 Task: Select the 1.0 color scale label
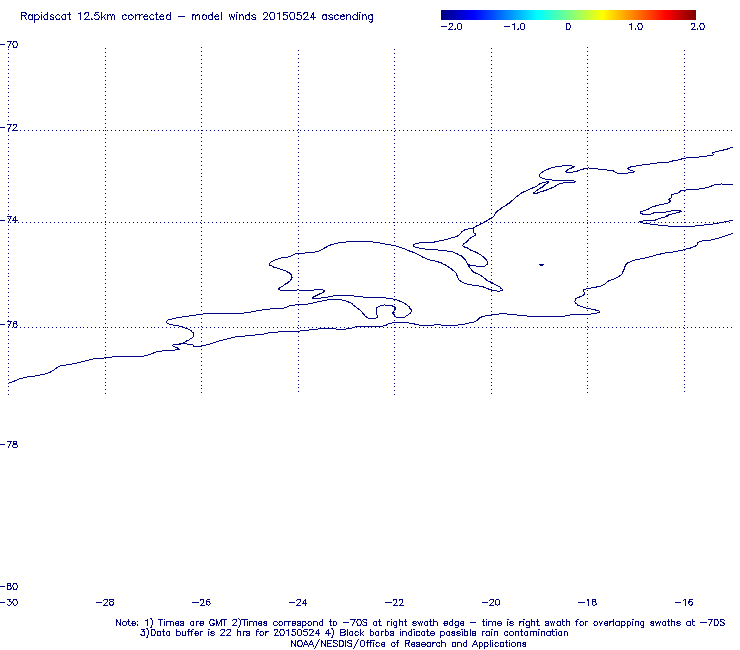[636, 27]
